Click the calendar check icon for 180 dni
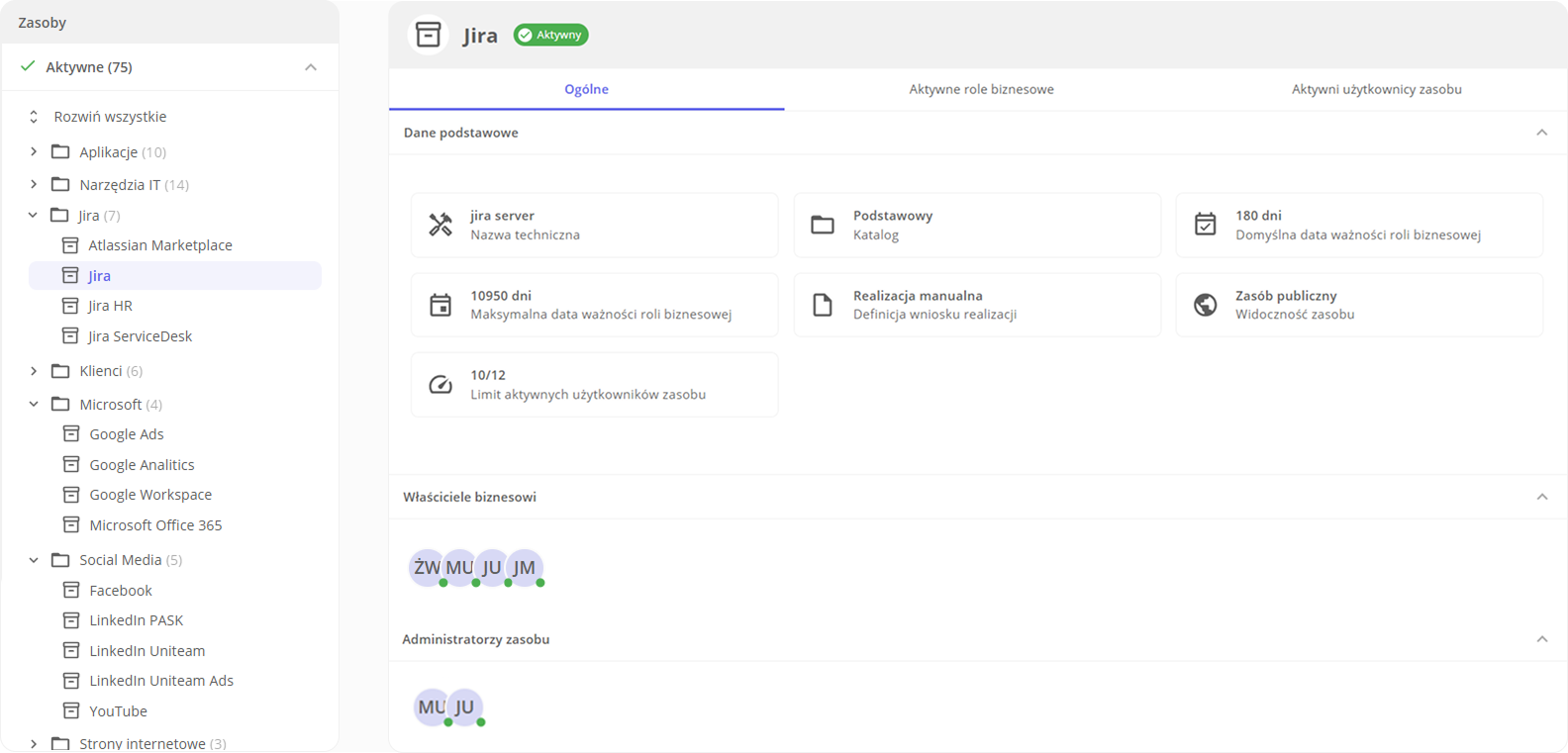 (1205, 225)
